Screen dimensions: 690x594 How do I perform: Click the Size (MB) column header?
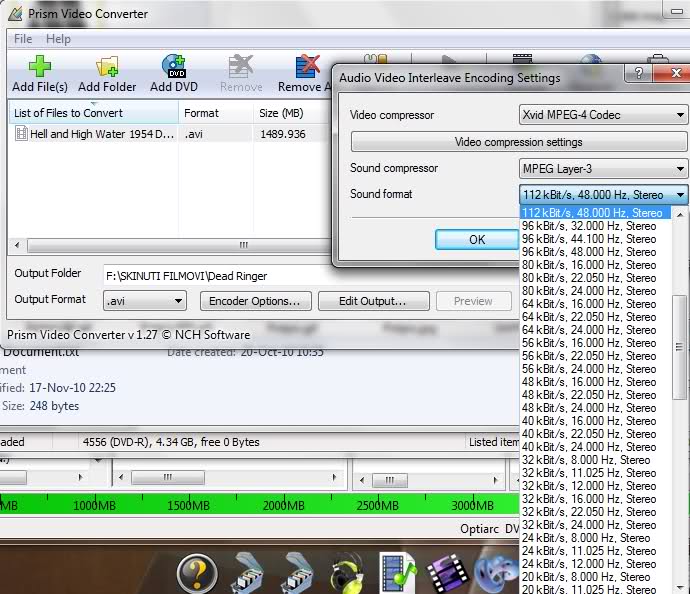coord(292,113)
